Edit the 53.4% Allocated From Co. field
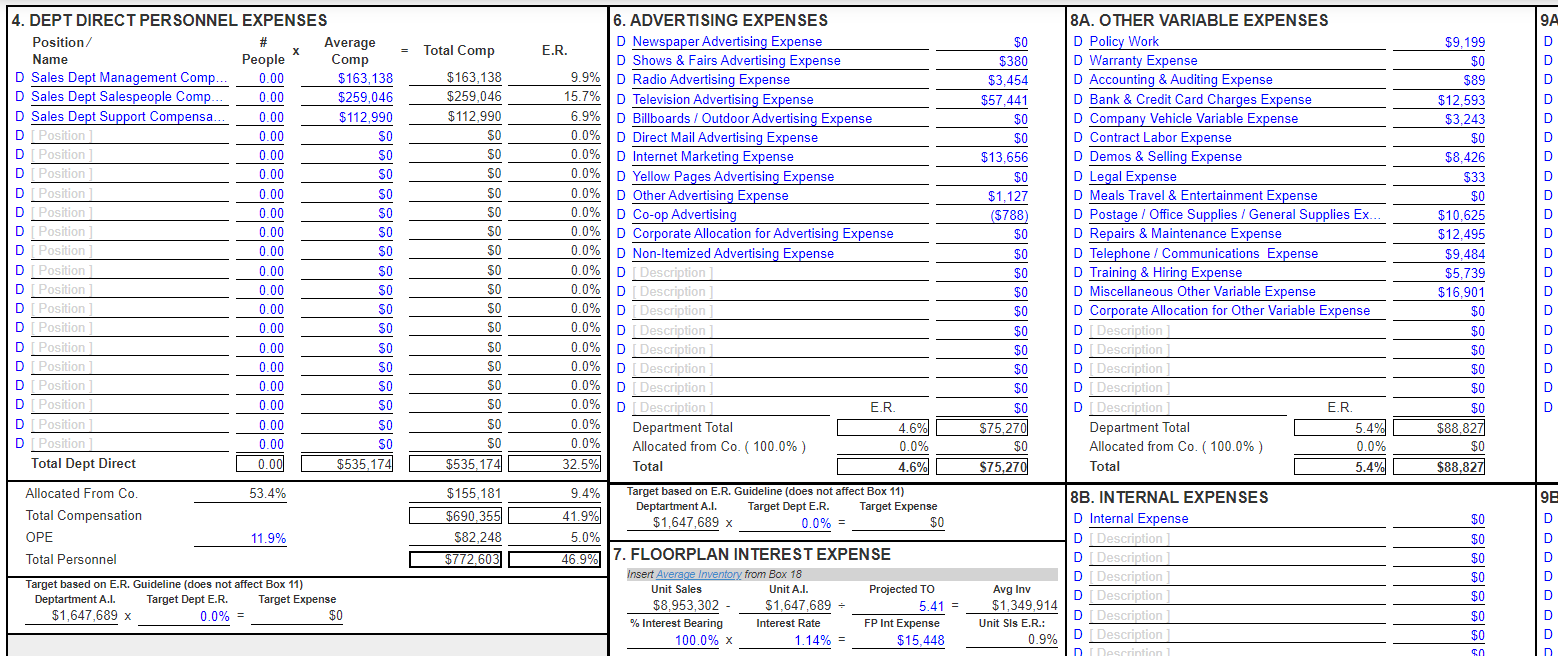Image resolution: width=1558 pixels, height=656 pixels. point(241,493)
